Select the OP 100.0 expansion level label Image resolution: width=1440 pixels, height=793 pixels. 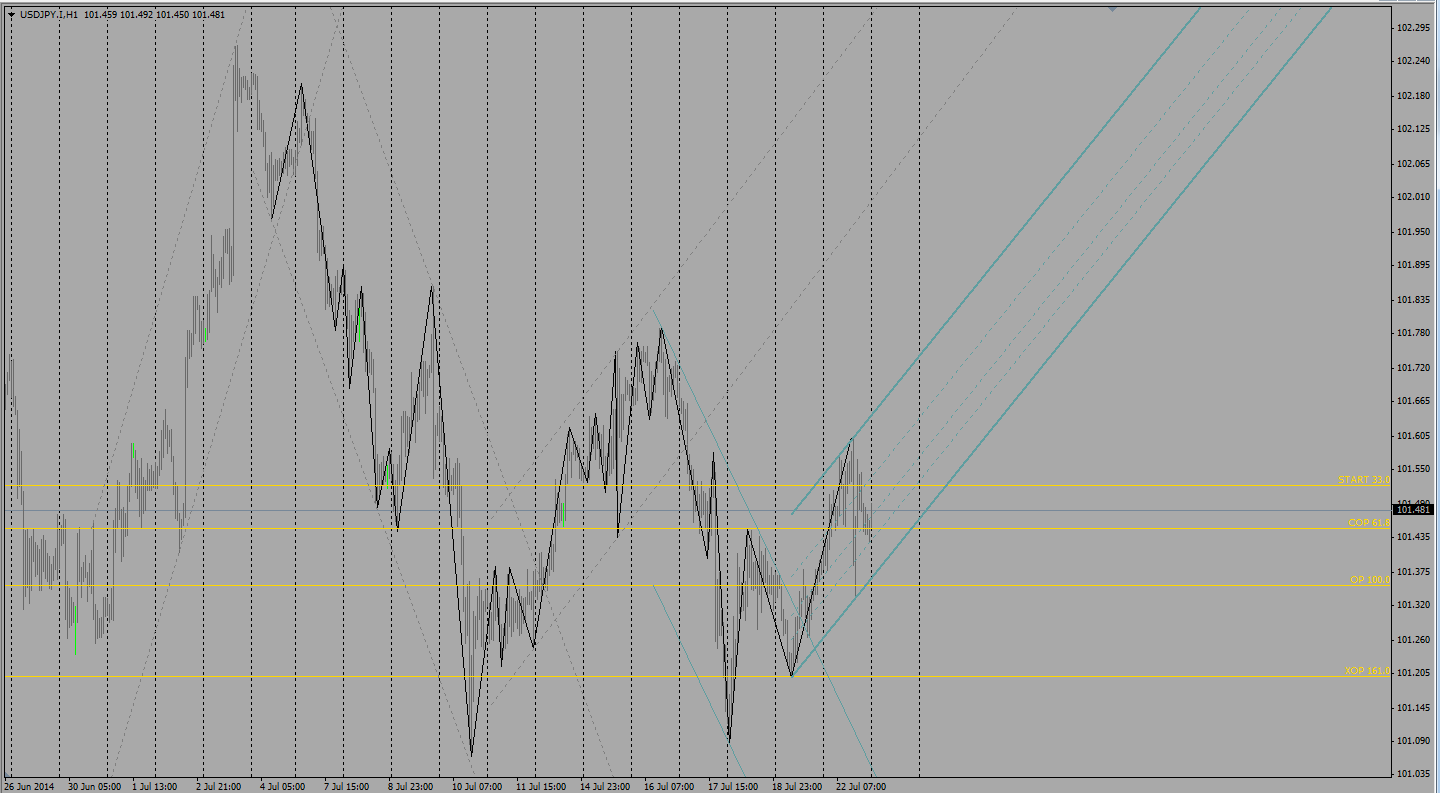[x=1369, y=580]
